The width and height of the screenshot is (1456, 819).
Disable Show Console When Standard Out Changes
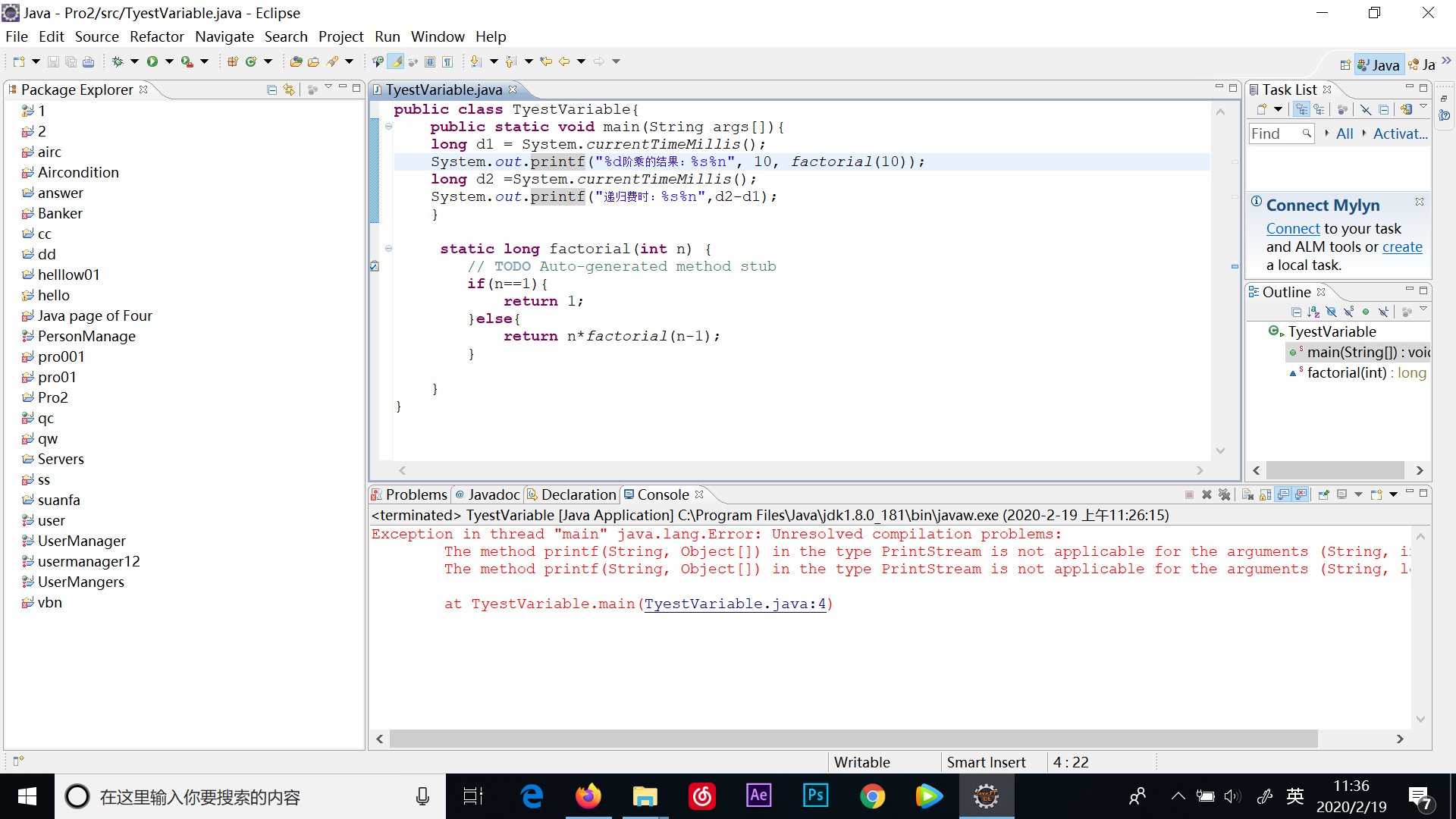click(1283, 494)
